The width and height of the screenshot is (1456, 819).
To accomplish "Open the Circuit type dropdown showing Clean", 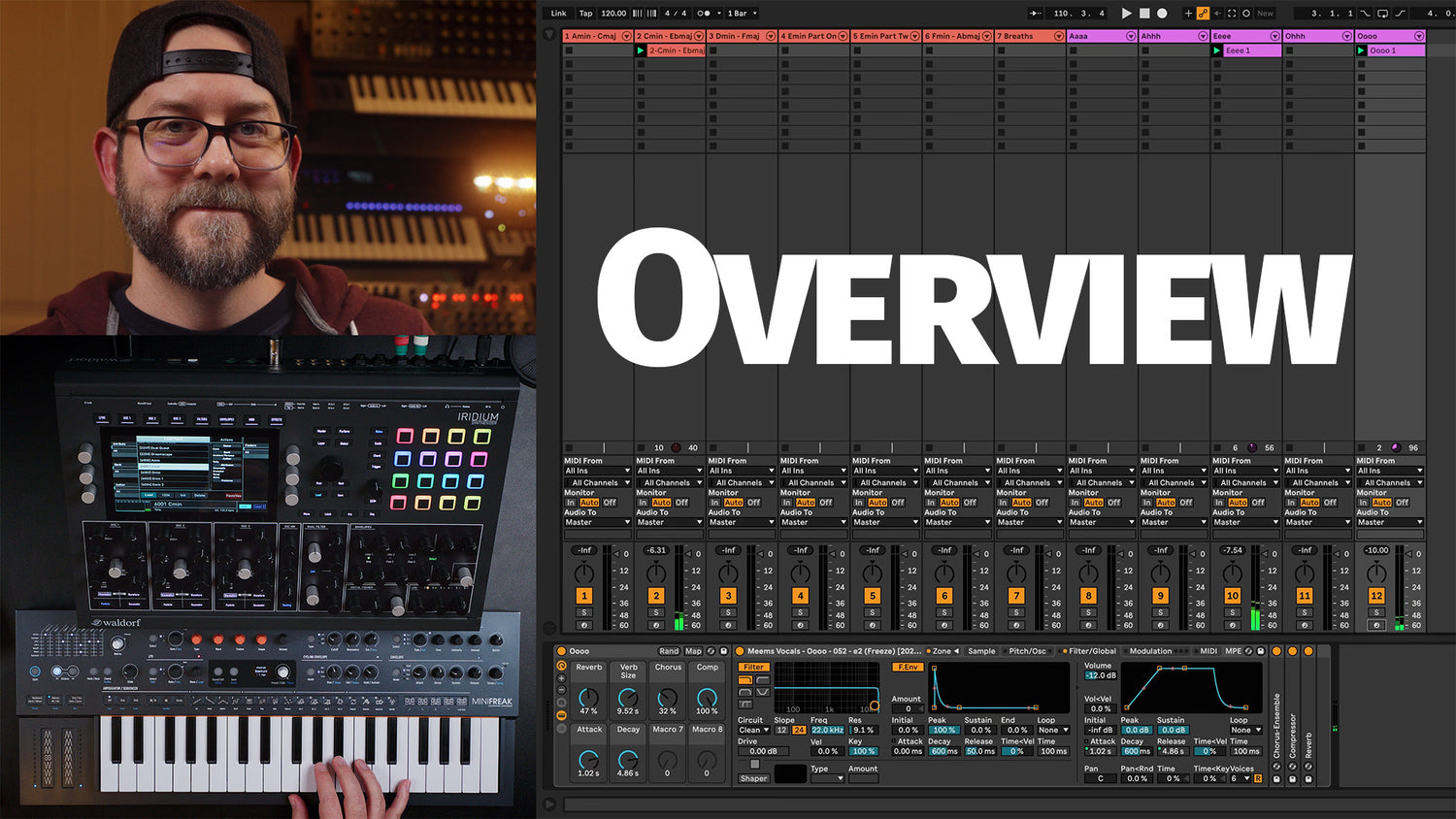I will [x=753, y=730].
